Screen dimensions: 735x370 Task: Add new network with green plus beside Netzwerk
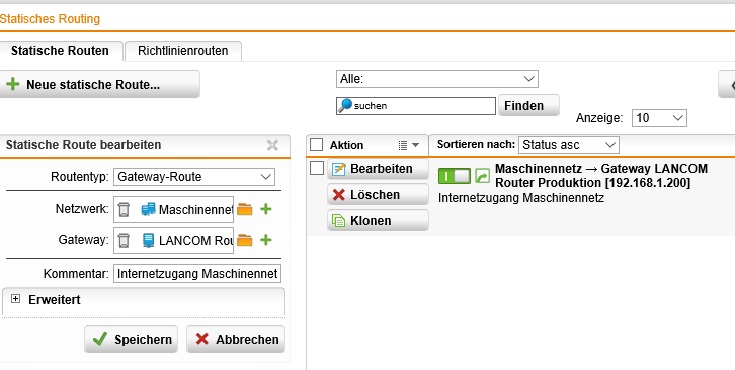pyautogui.click(x=266, y=209)
